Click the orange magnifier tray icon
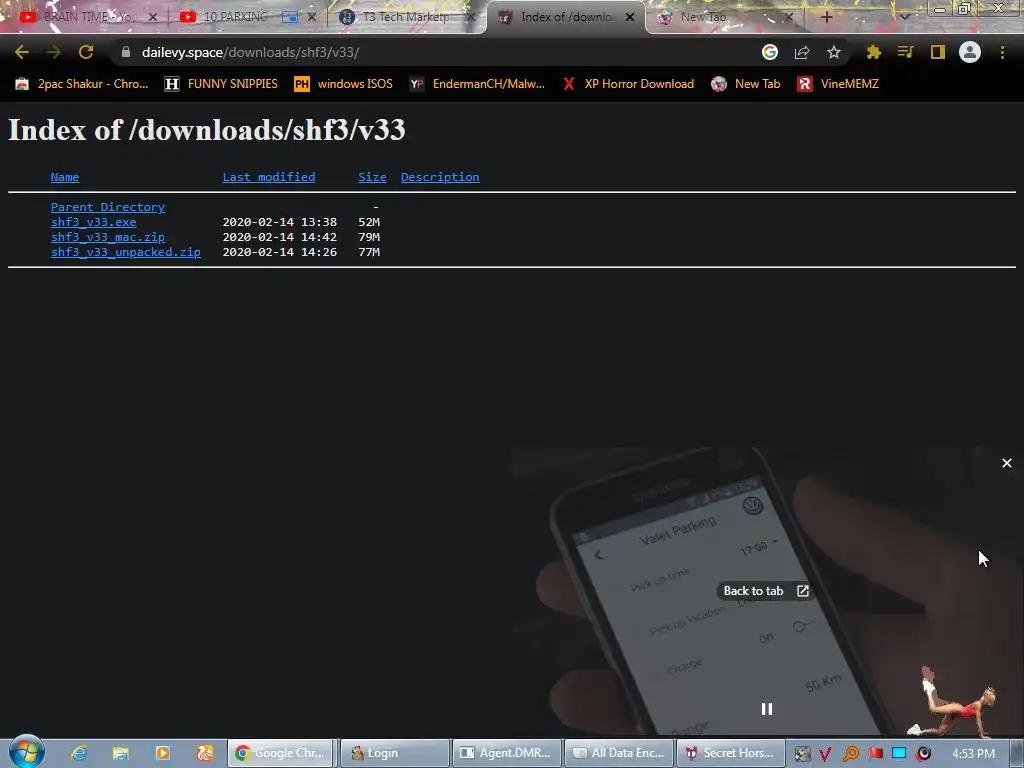Viewport: 1024px width, 768px height. pyautogui.click(x=850, y=754)
